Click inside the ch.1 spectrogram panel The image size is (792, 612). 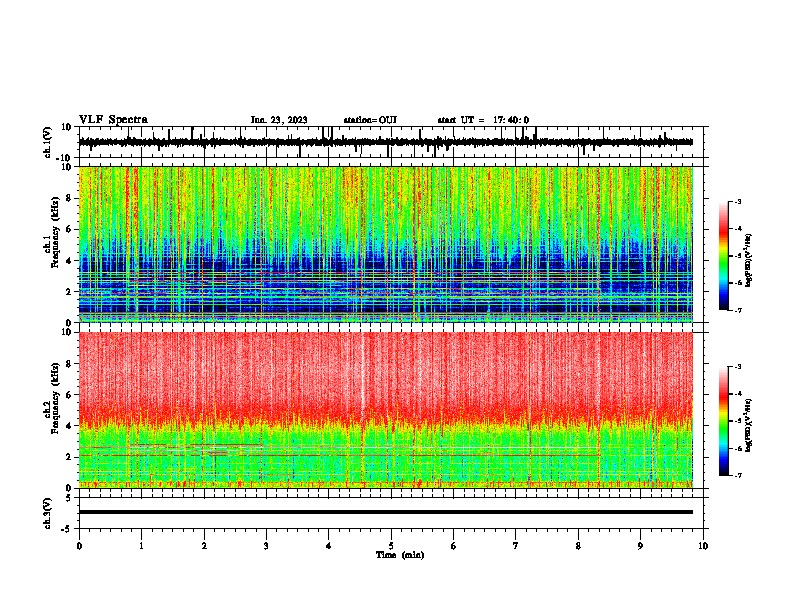point(385,244)
